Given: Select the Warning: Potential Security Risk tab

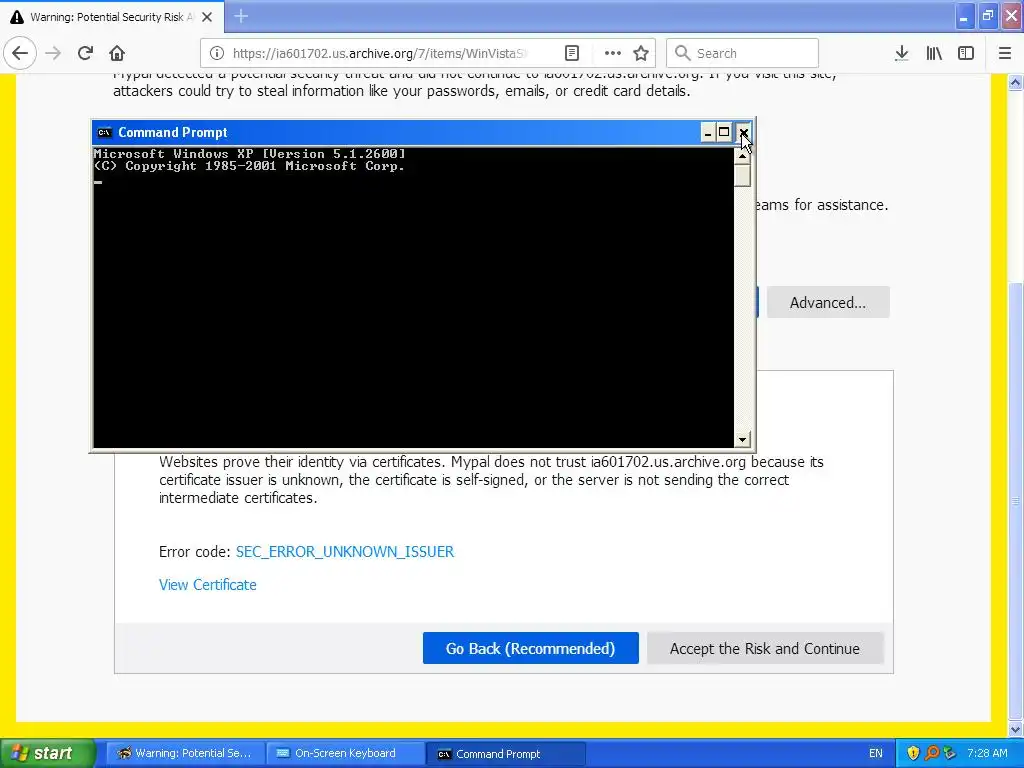Looking at the screenshot, I should tap(112, 17).
